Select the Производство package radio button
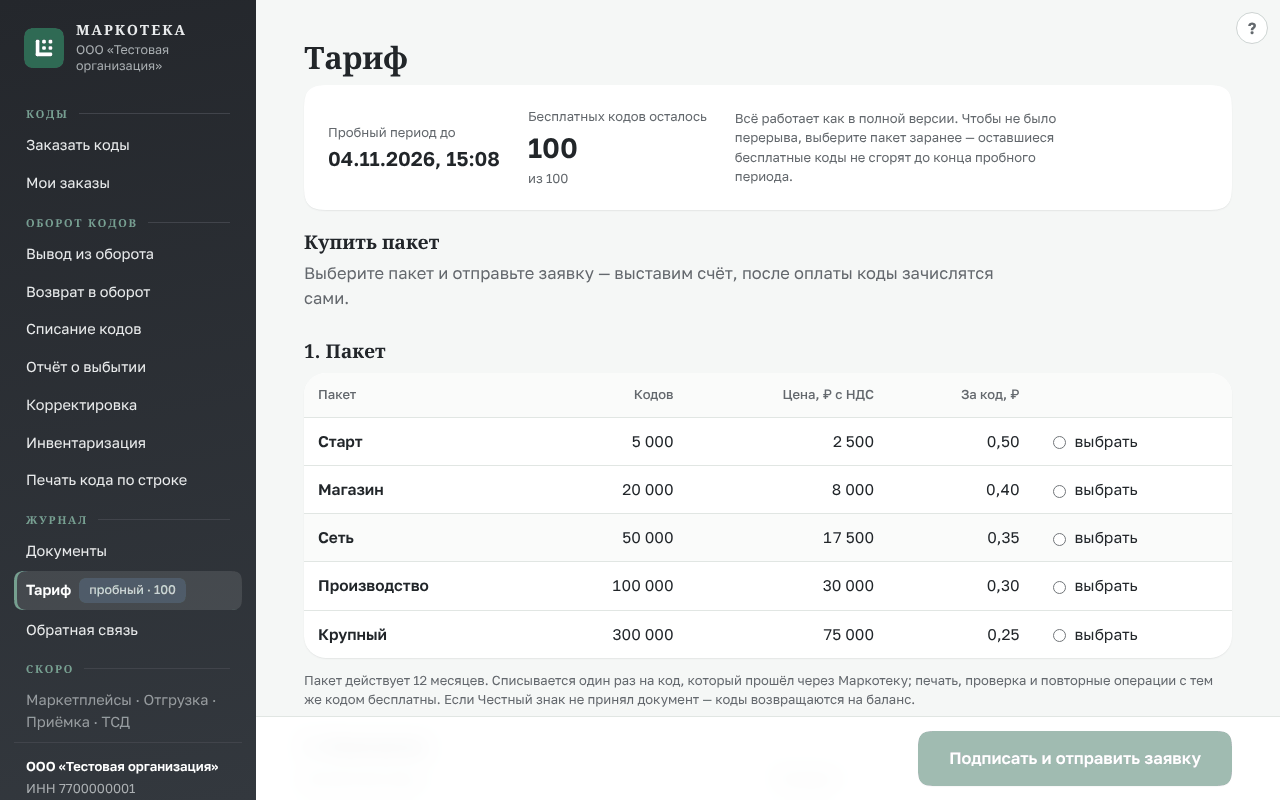1280x800 pixels. coord(1059,587)
